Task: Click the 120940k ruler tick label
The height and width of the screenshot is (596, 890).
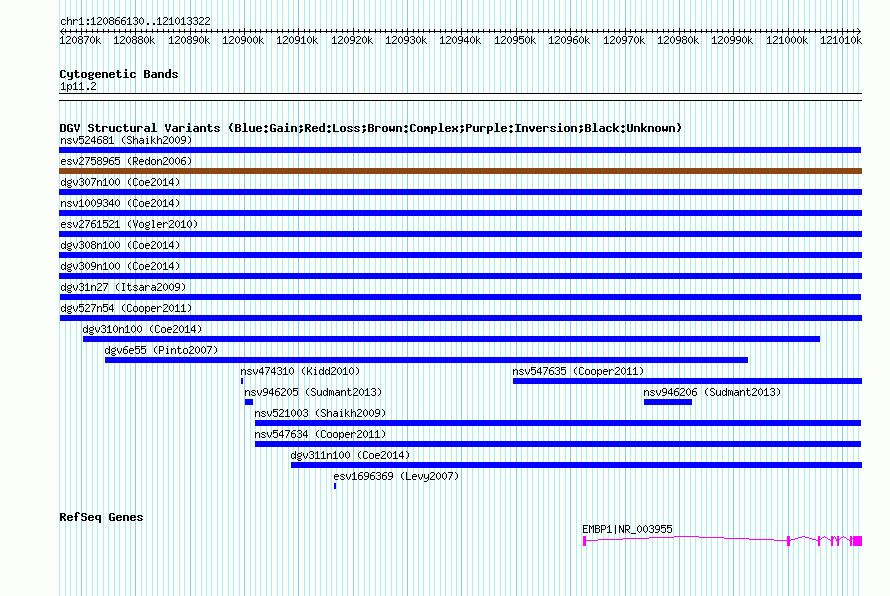Action: click(460, 40)
